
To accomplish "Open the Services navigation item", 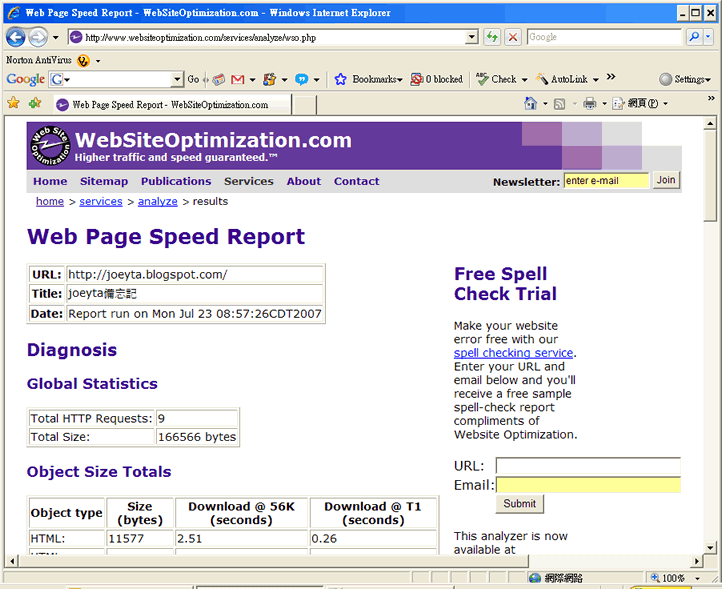I will coord(249,181).
